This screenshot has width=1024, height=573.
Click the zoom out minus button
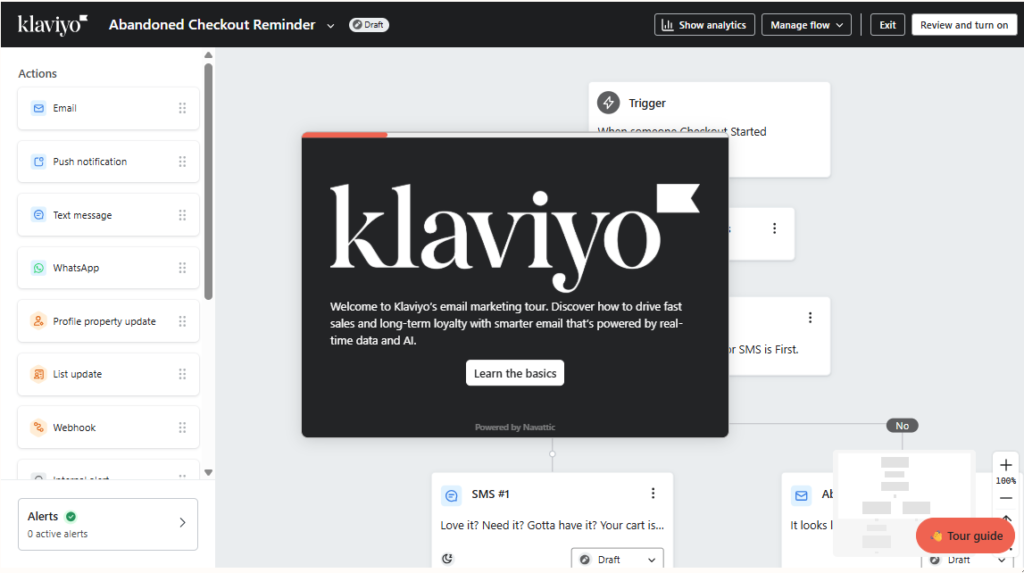pyautogui.click(x=1006, y=498)
